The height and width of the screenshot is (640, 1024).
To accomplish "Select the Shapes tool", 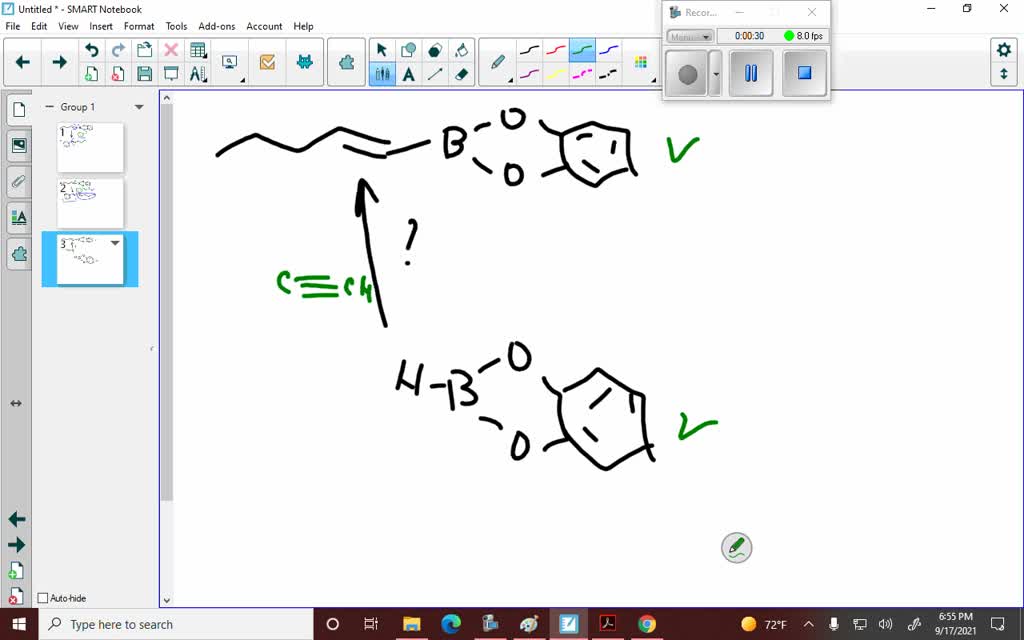I will 409,47.
